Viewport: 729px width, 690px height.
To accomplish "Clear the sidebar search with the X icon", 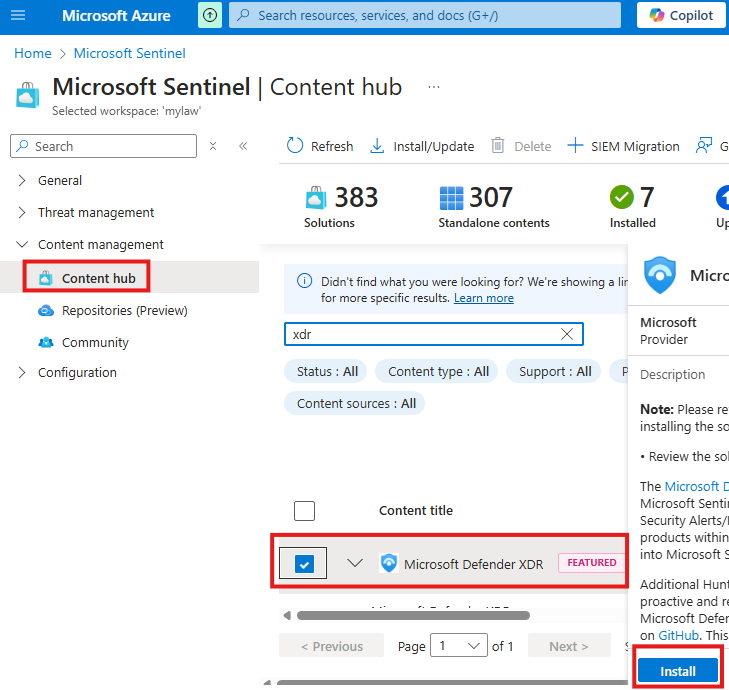I will [213, 146].
